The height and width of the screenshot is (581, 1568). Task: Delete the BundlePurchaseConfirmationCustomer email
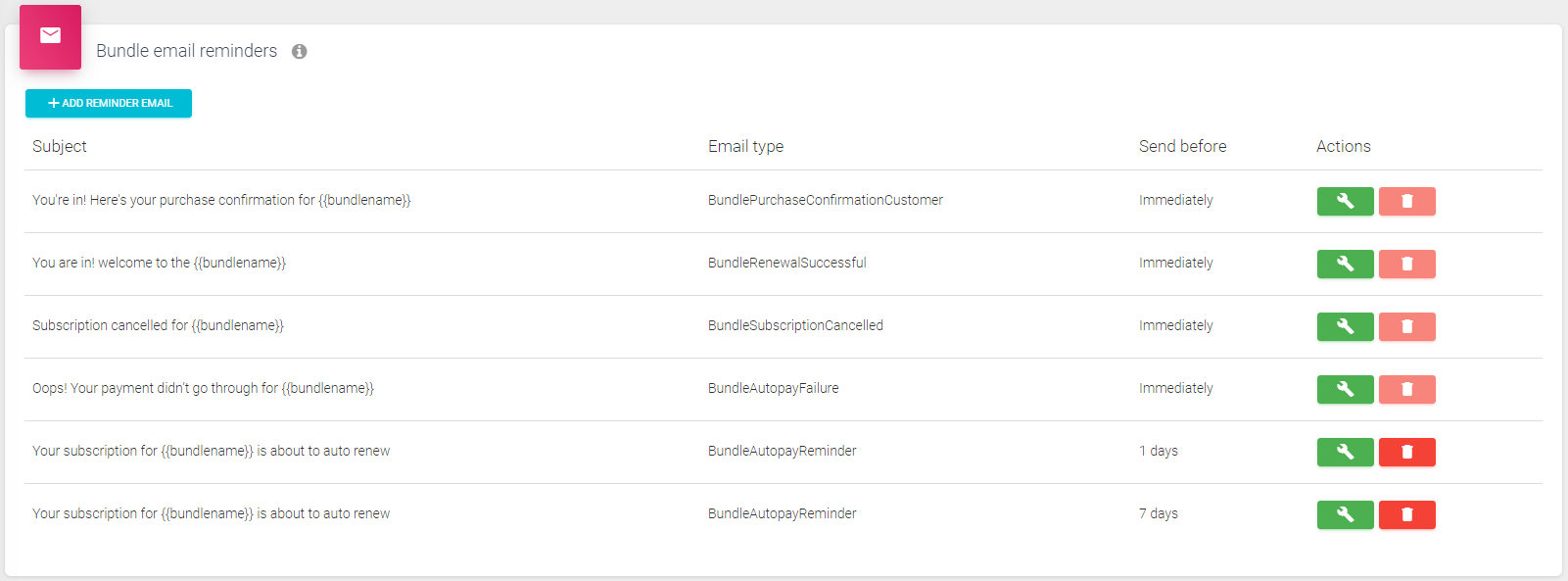click(1406, 201)
